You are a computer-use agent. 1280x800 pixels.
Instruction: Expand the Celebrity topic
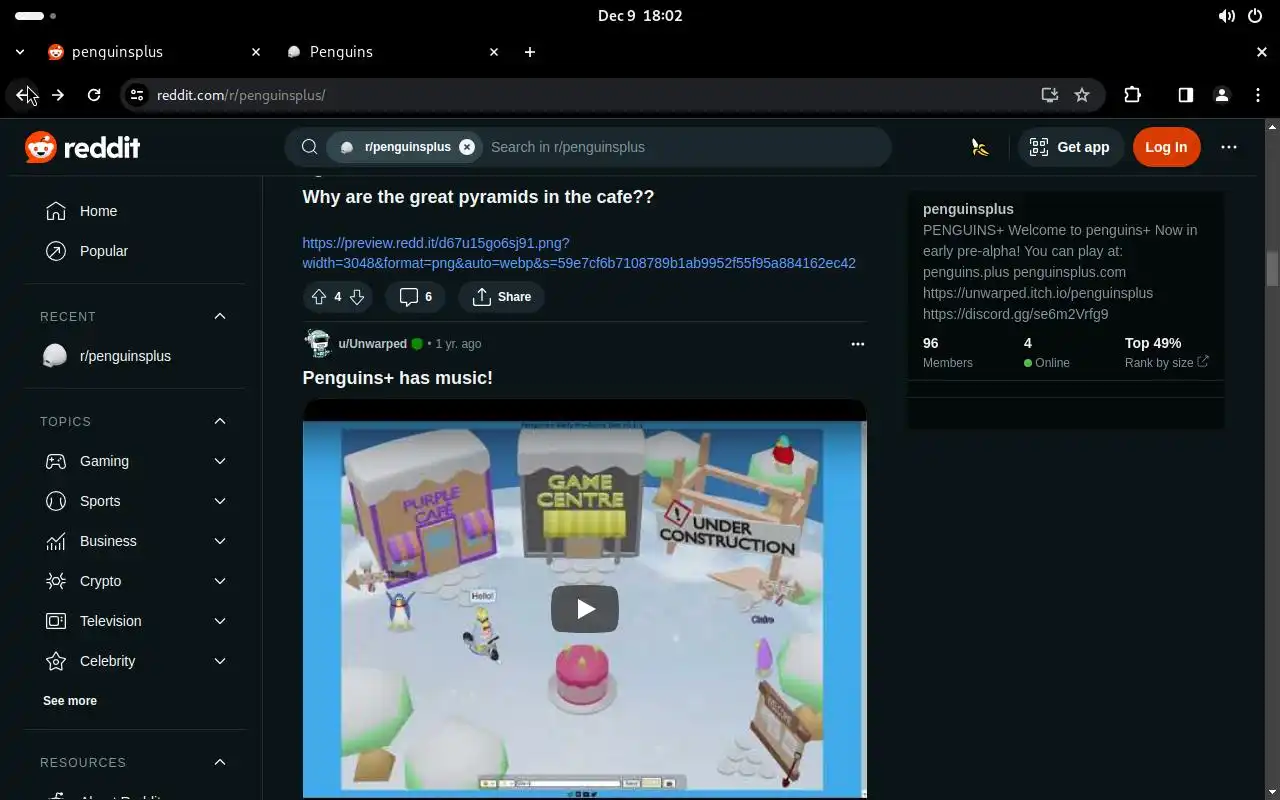click(220, 661)
